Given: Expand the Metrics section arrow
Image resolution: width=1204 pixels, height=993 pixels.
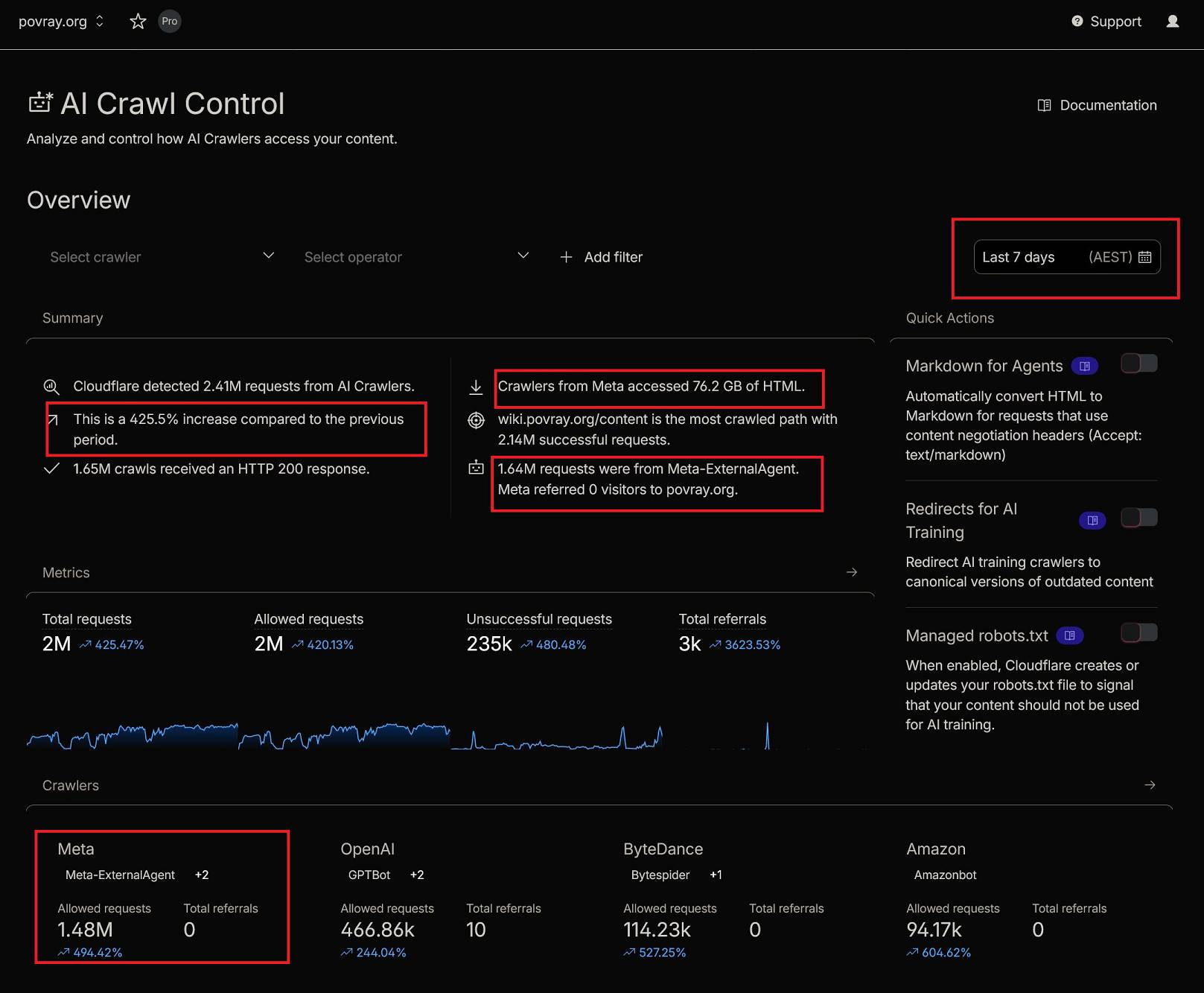Looking at the screenshot, I should (852, 572).
